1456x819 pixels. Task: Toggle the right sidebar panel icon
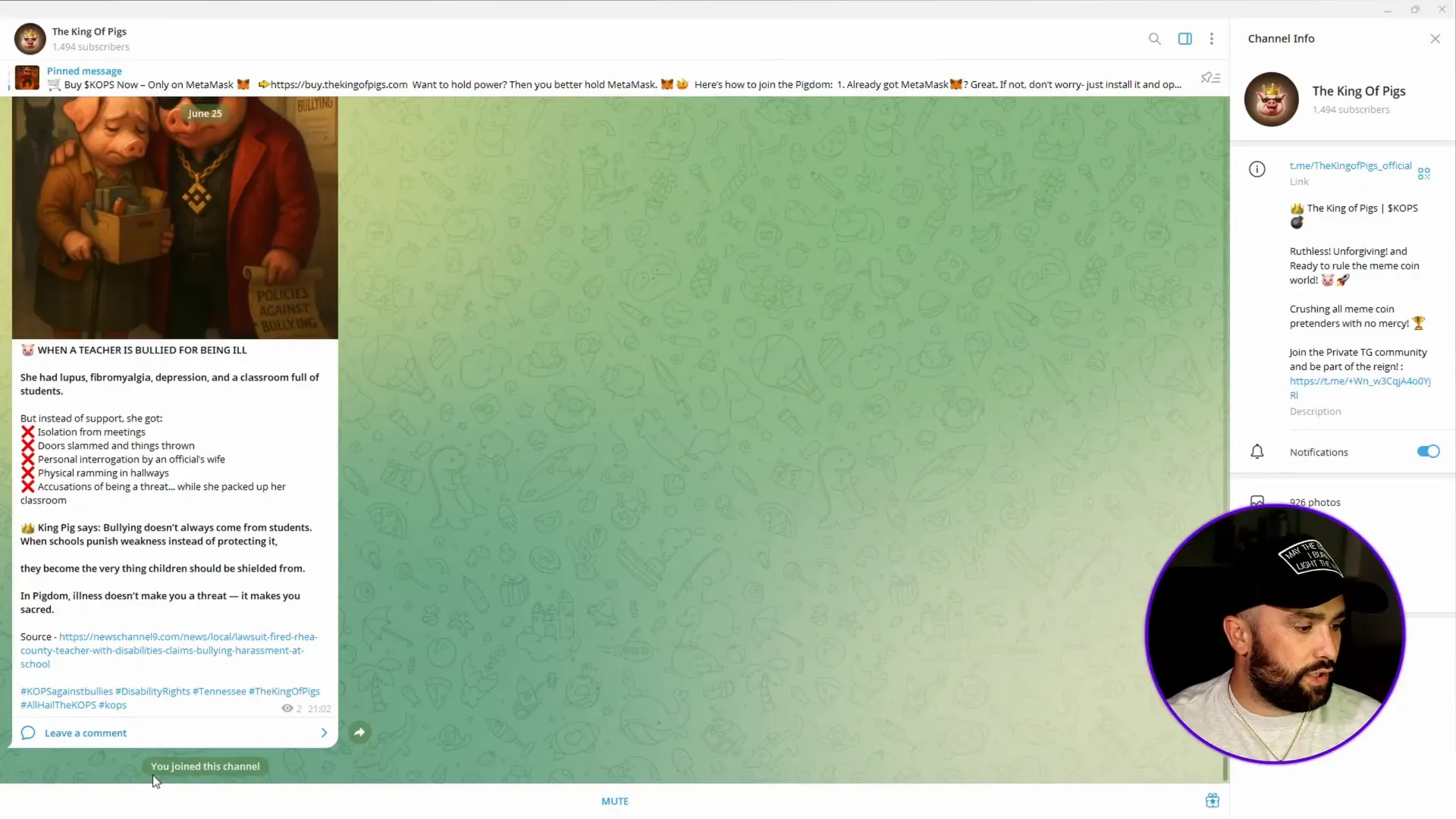[1185, 39]
